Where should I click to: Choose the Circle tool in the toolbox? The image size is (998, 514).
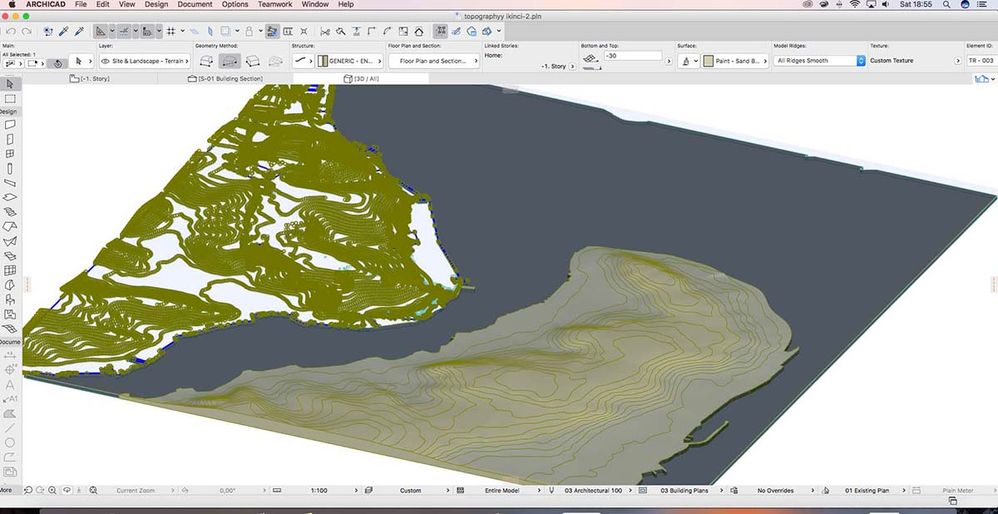tap(10, 441)
